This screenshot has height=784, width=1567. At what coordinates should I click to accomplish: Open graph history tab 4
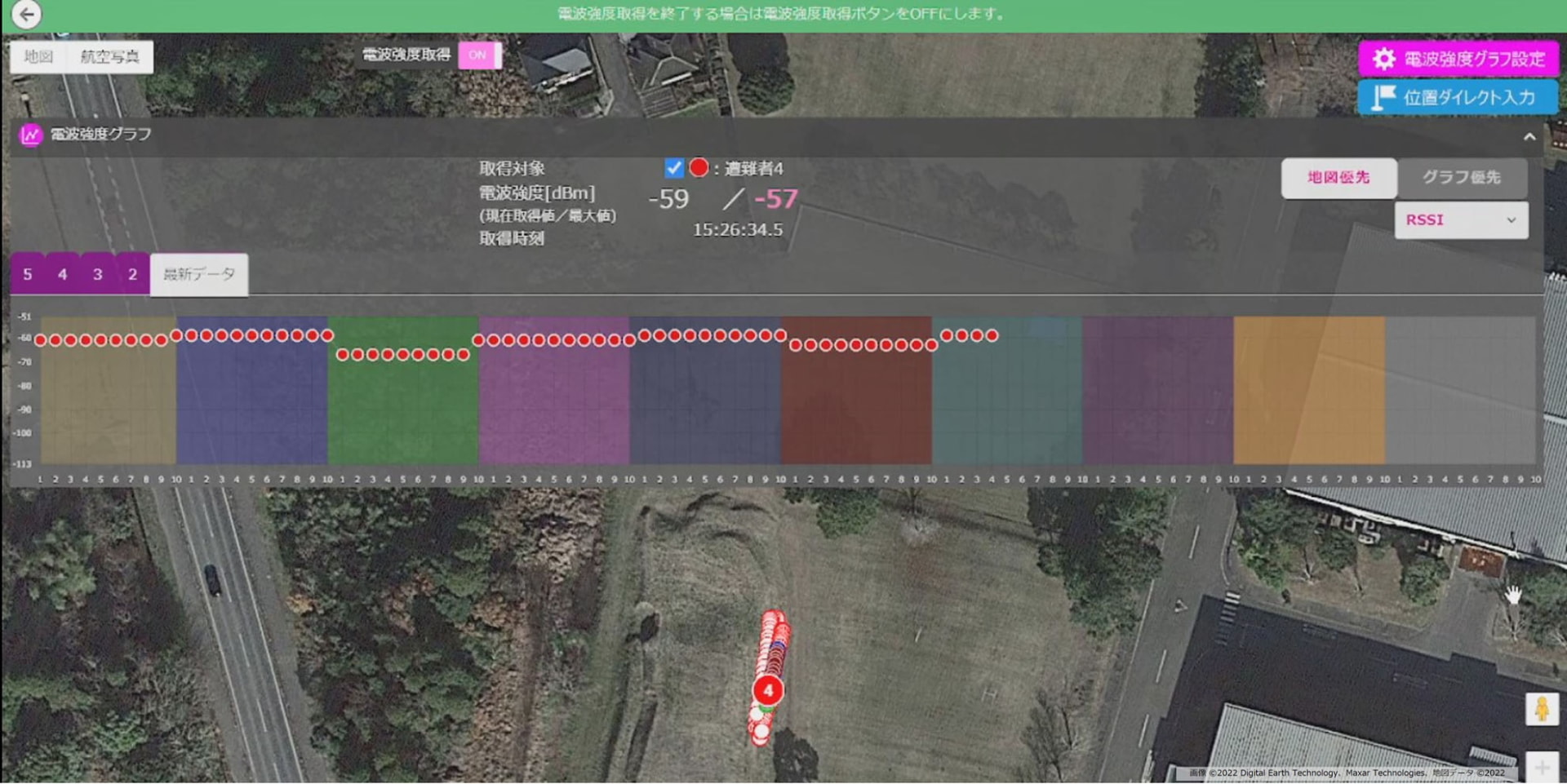pos(63,274)
